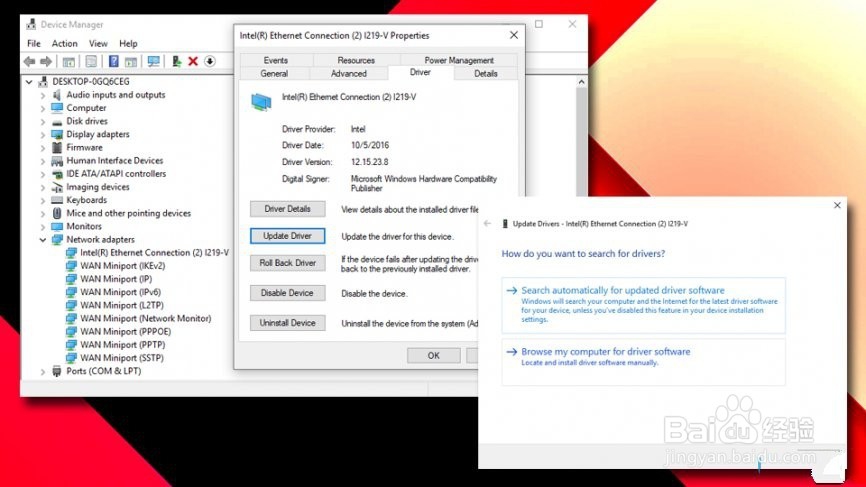Click the Monitors icon in device tree

57,226
